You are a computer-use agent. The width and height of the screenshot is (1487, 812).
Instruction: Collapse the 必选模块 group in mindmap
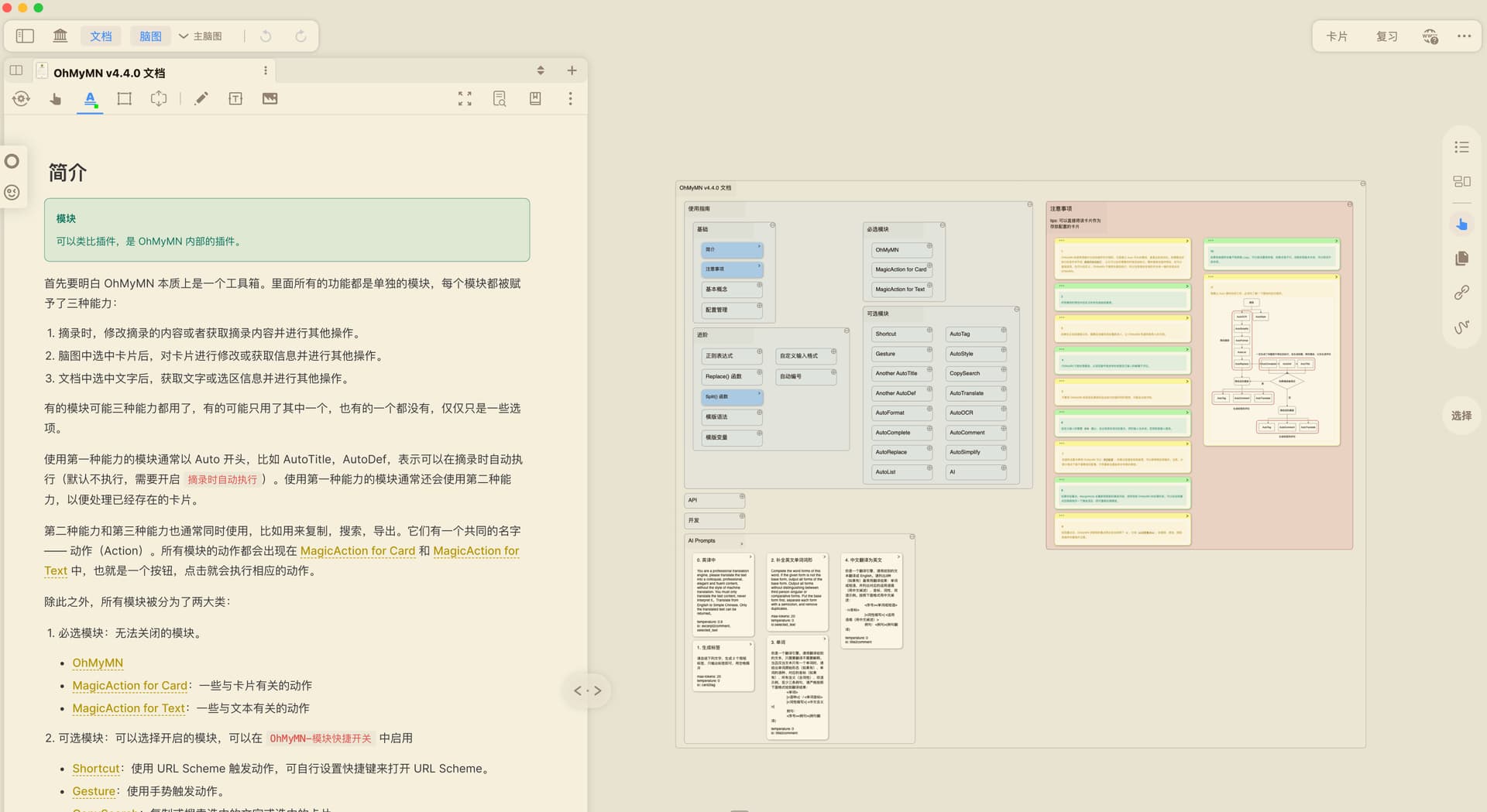pyautogui.click(x=943, y=225)
